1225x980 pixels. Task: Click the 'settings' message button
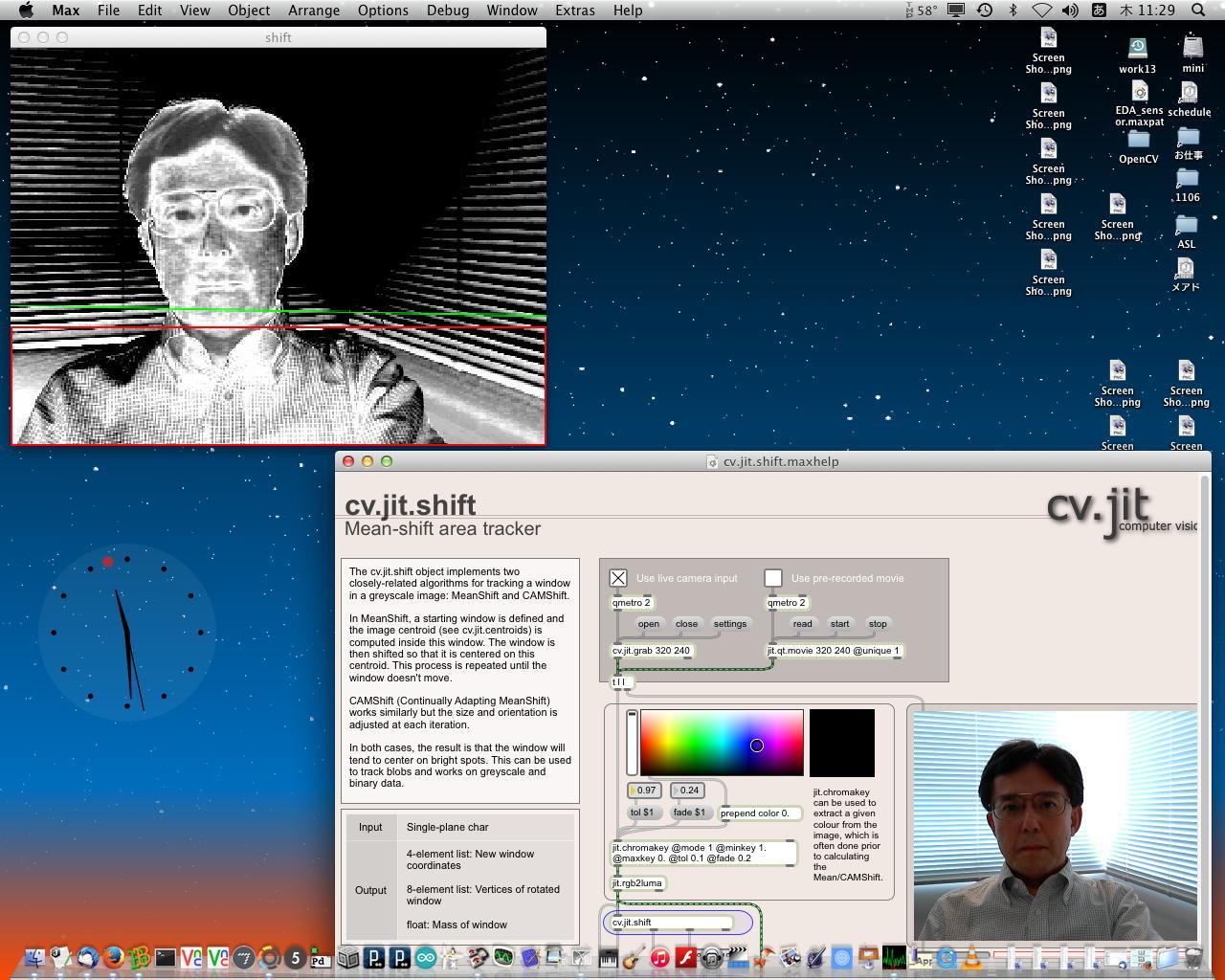pos(729,624)
